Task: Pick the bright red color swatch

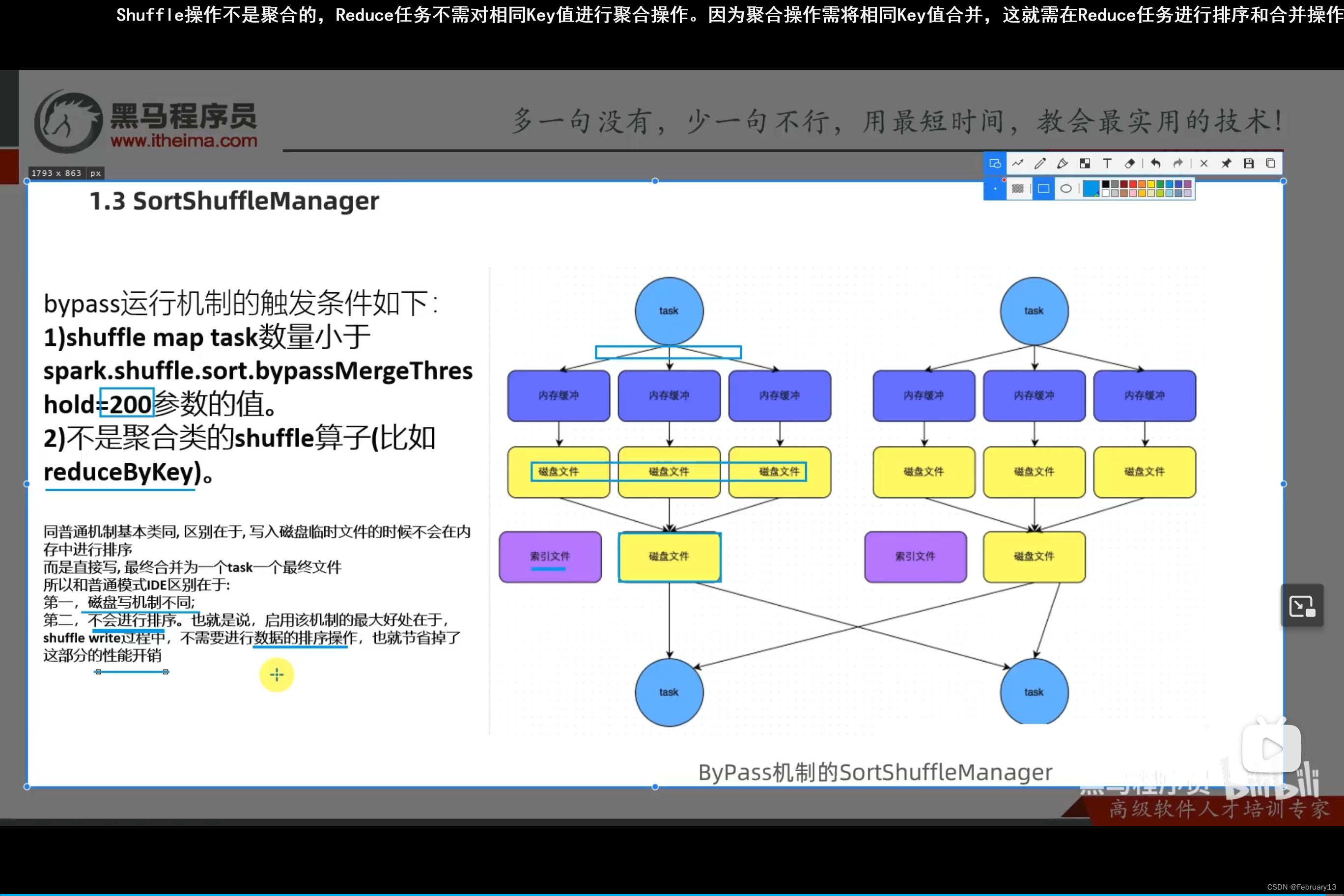Action: 1133,184
